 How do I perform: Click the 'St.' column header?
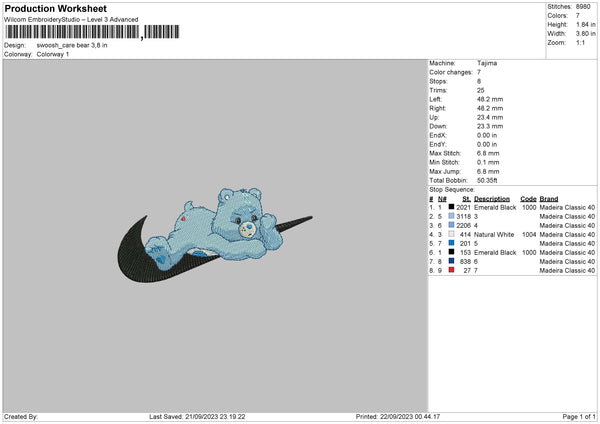(x=466, y=199)
